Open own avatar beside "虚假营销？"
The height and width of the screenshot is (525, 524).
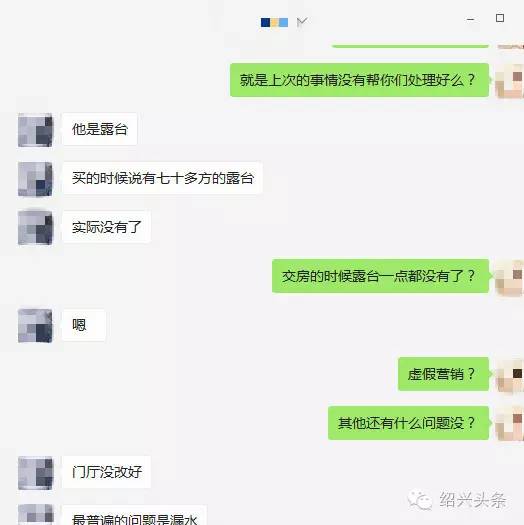[510, 375]
